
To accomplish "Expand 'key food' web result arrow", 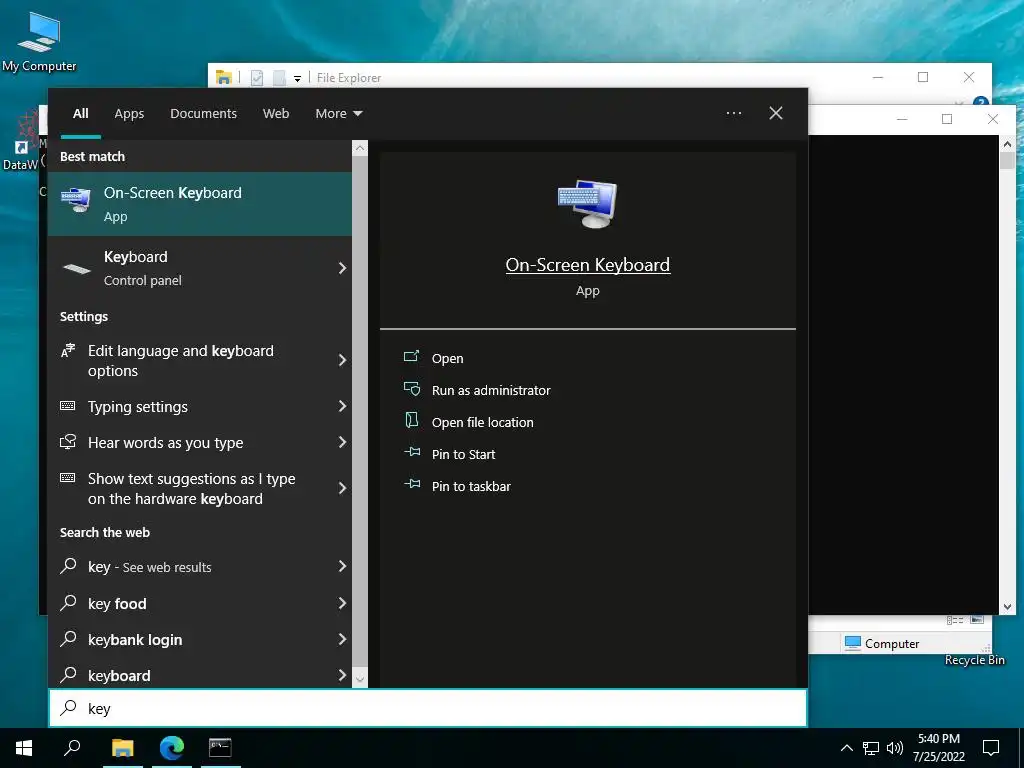I will 342,603.
